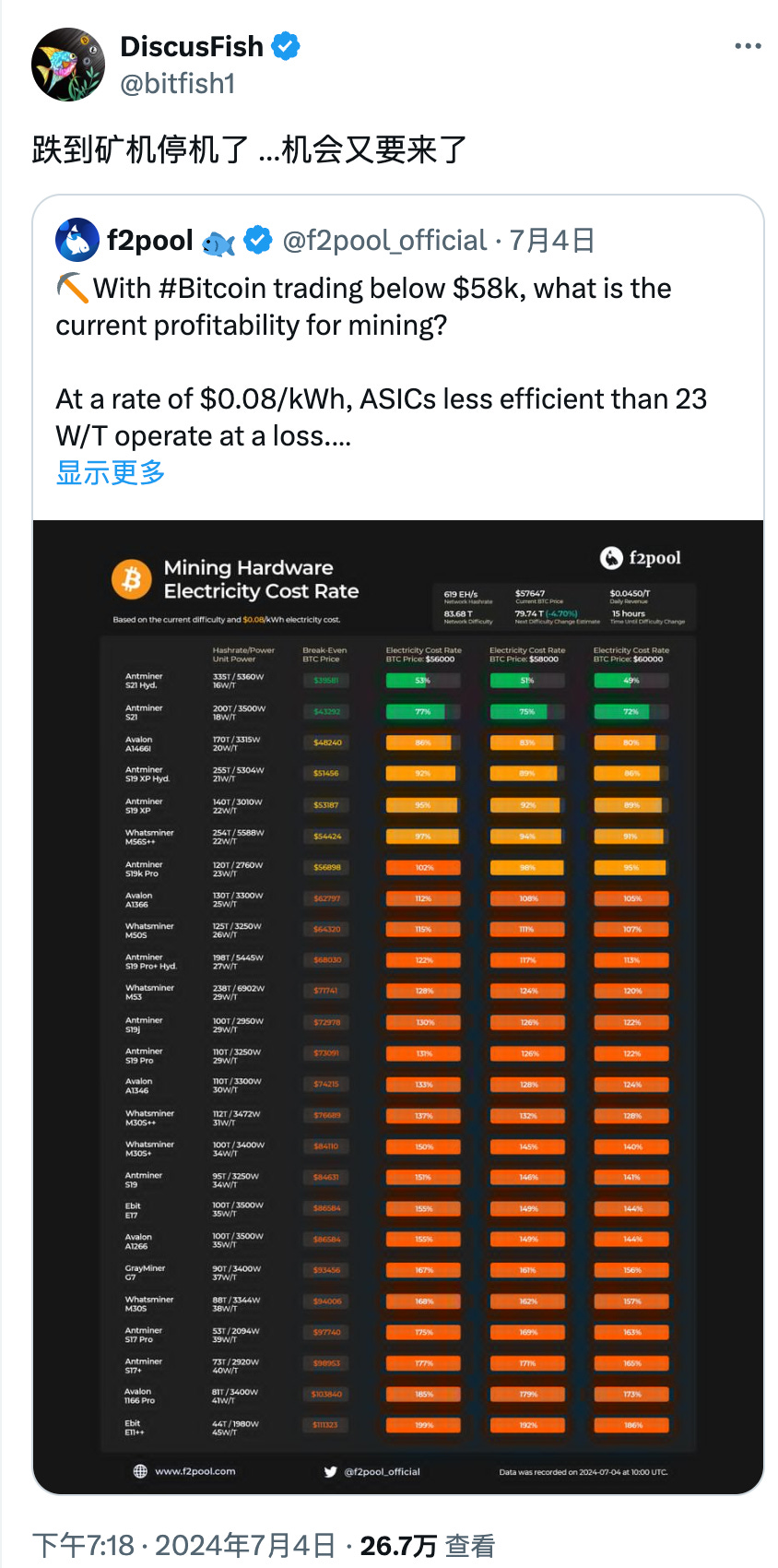Click quoted tweet date 7月4日
Image resolution: width=778 pixels, height=1568 pixels.
(x=552, y=241)
